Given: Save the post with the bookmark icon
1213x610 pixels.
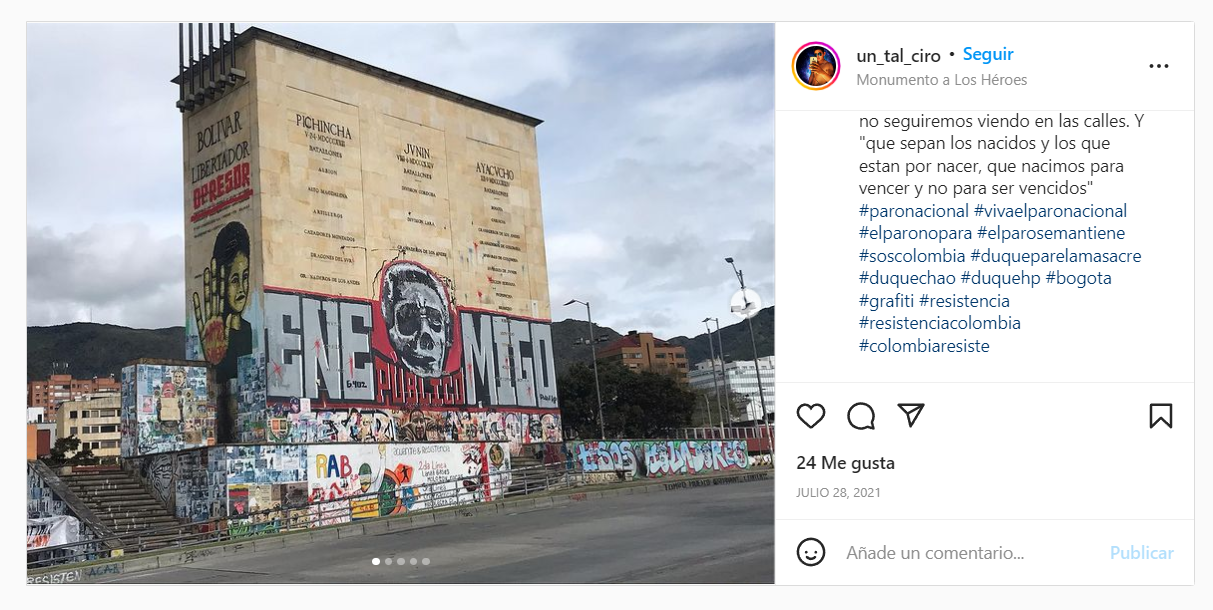Looking at the screenshot, I should click(1160, 416).
